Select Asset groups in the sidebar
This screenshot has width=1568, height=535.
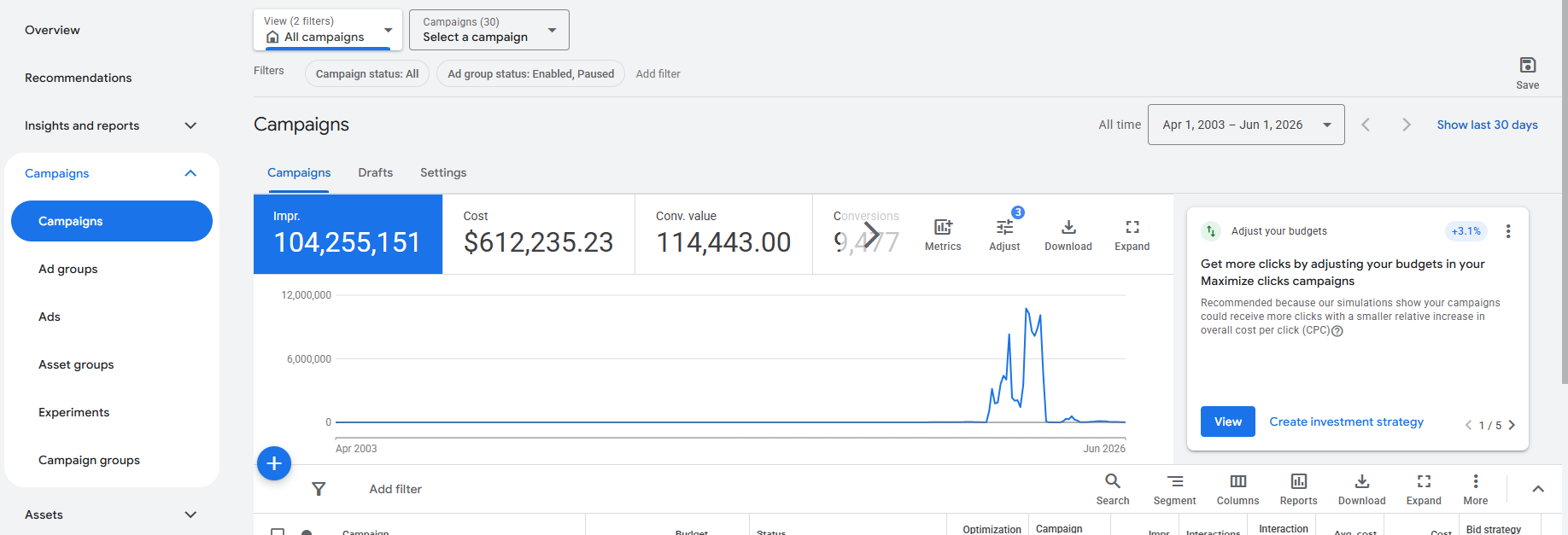[76, 364]
